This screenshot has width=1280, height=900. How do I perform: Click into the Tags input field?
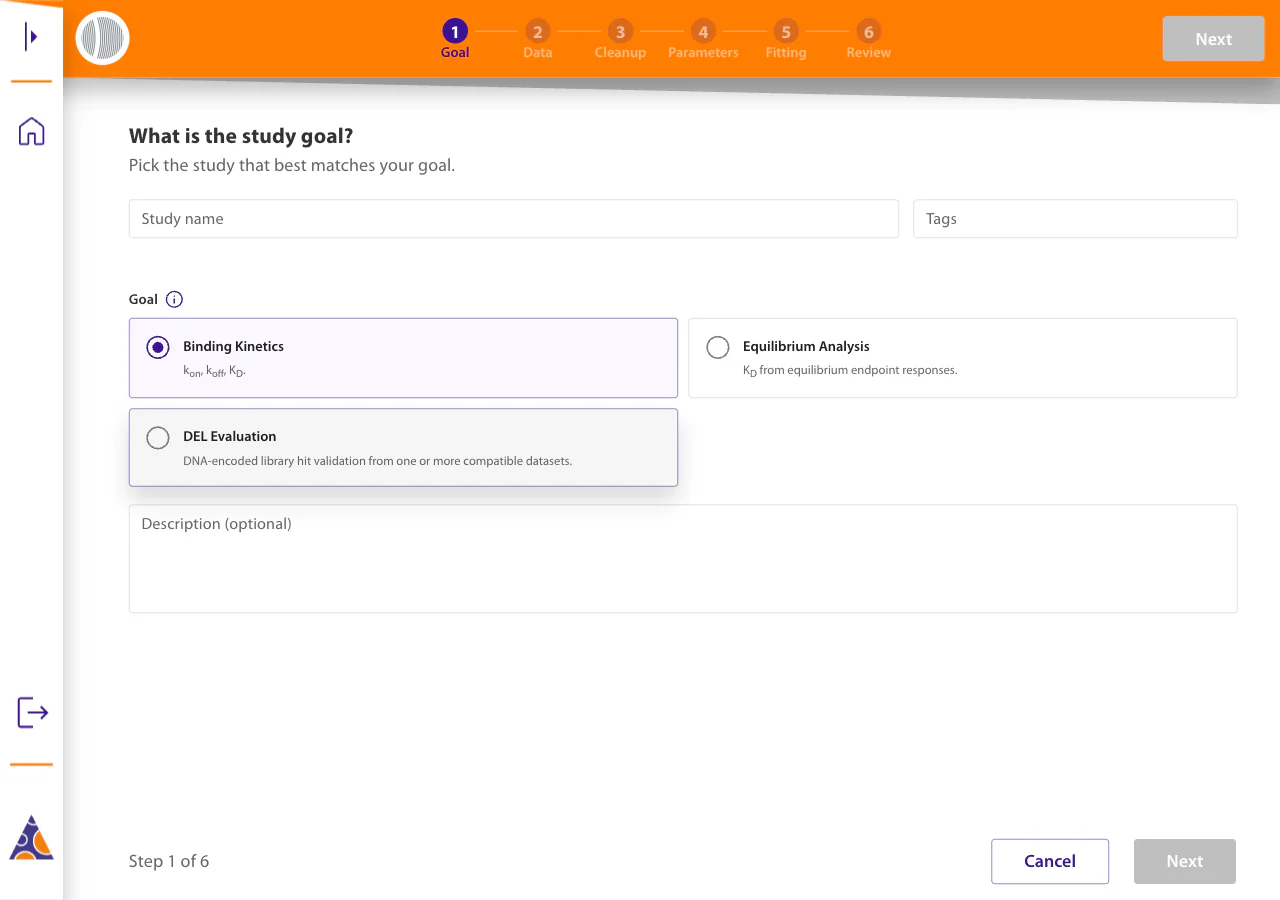(1075, 219)
